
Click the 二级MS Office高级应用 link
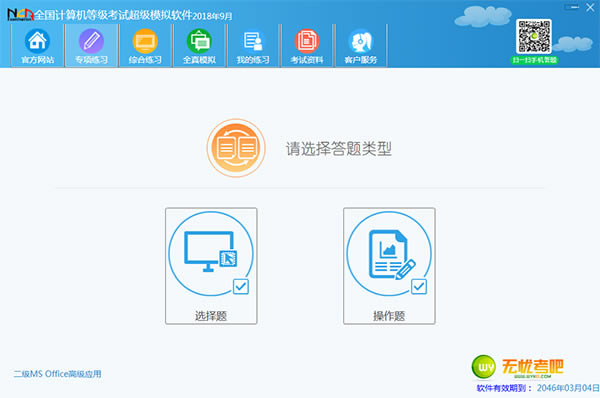pos(58,374)
